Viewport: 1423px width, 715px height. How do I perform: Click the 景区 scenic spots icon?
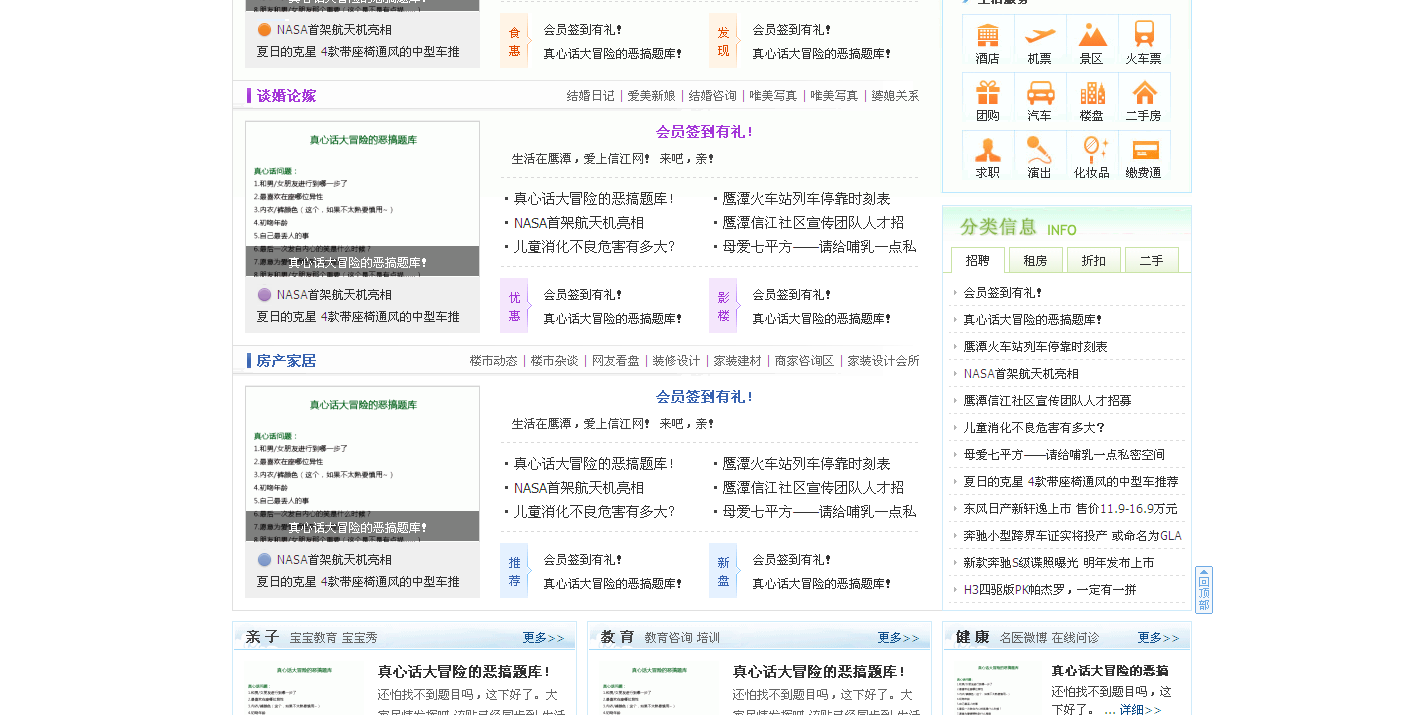coord(1092,41)
